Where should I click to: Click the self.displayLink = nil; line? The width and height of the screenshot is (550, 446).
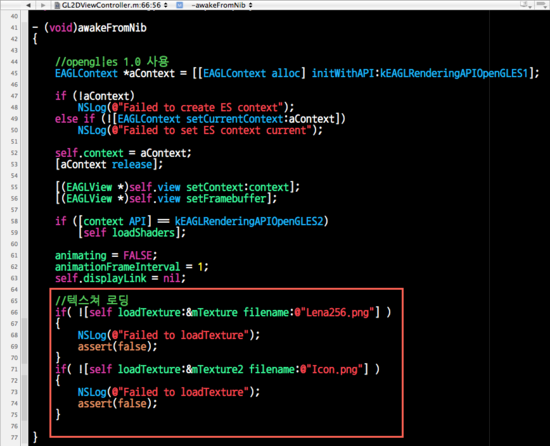pos(120,278)
